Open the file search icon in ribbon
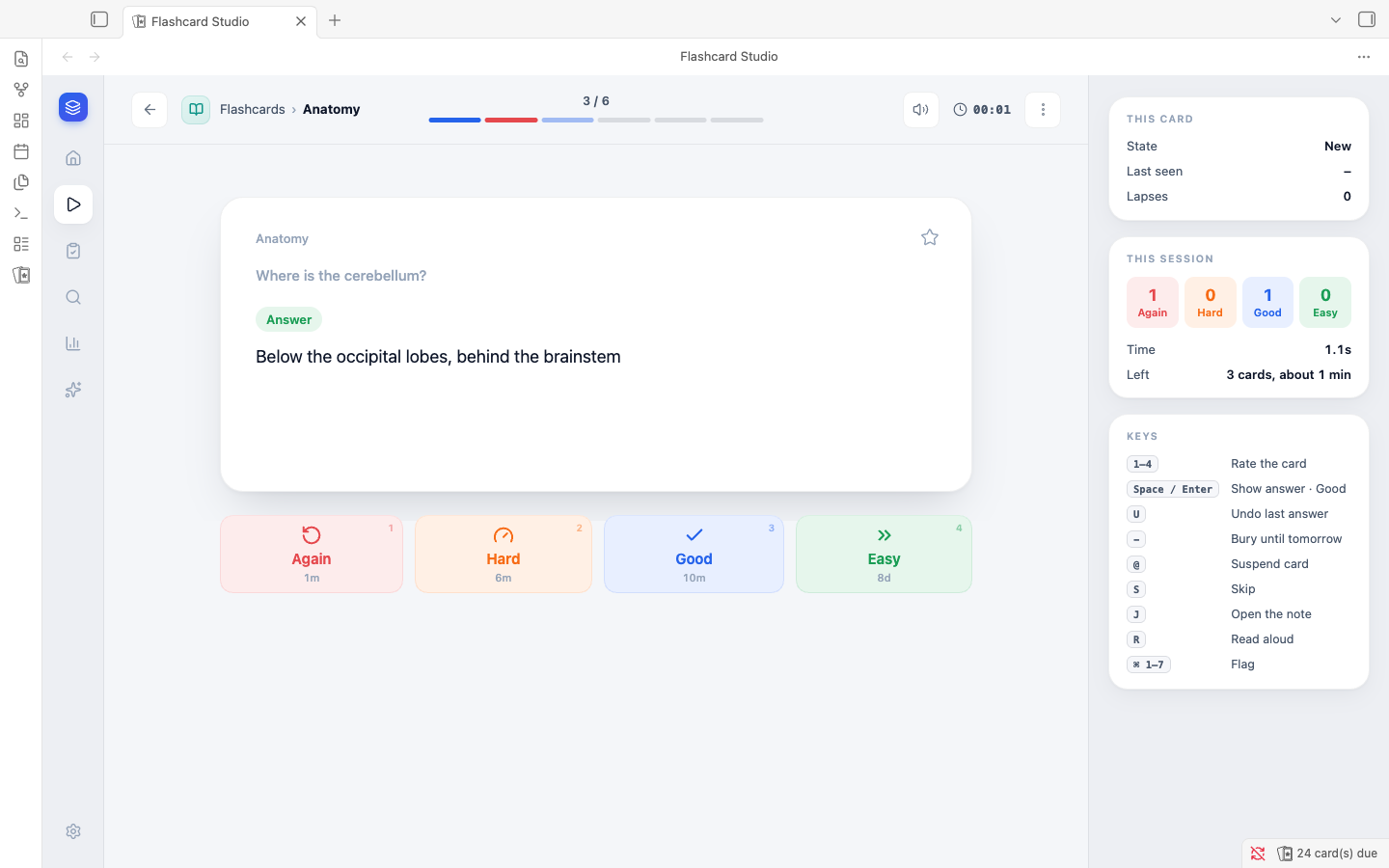 click(x=21, y=59)
